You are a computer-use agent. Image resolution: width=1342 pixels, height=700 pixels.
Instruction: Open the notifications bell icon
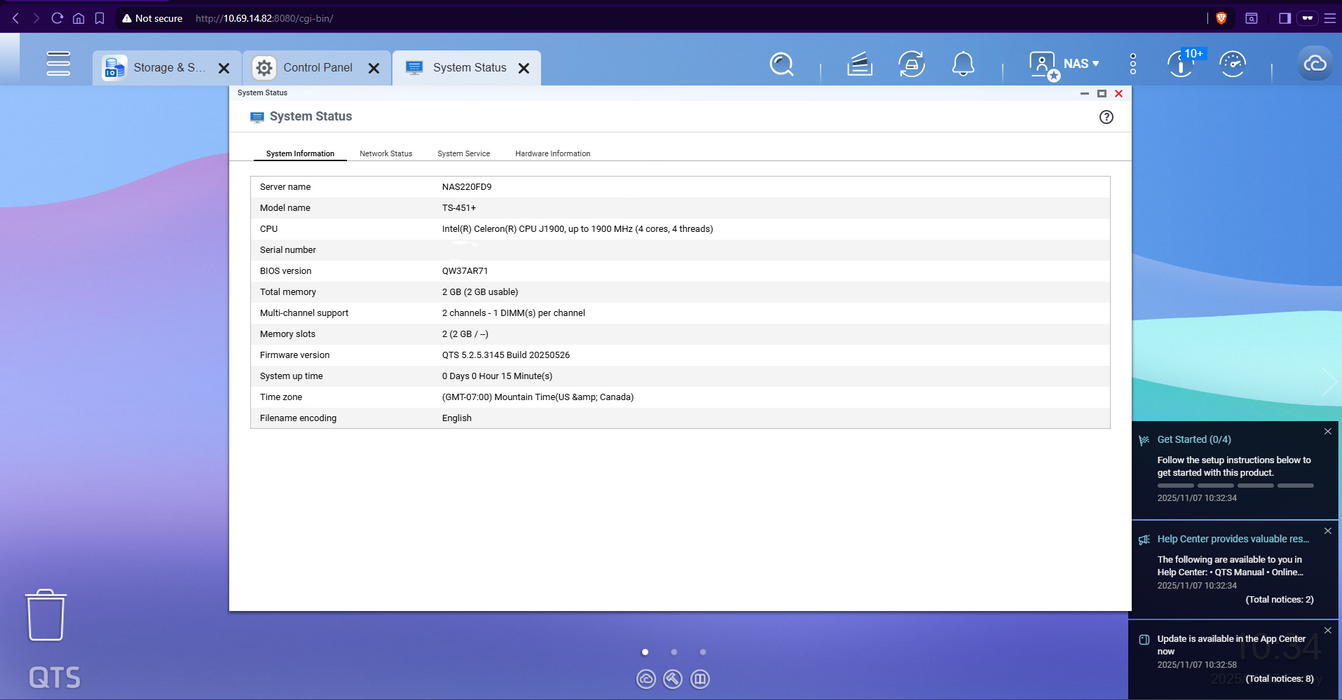(963, 65)
